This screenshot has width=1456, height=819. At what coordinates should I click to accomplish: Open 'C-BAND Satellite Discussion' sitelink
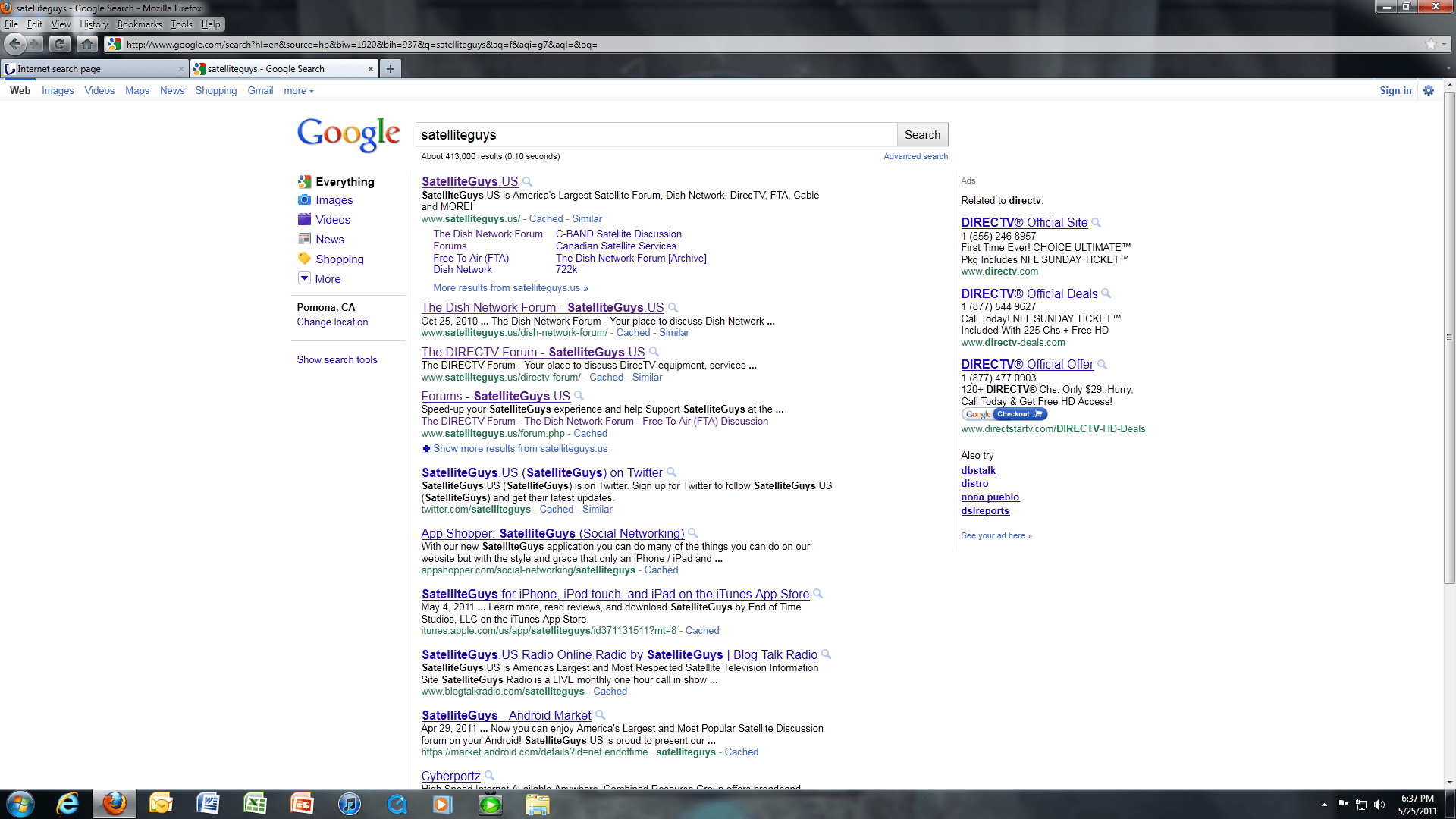pyautogui.click(x=619, y=234)
